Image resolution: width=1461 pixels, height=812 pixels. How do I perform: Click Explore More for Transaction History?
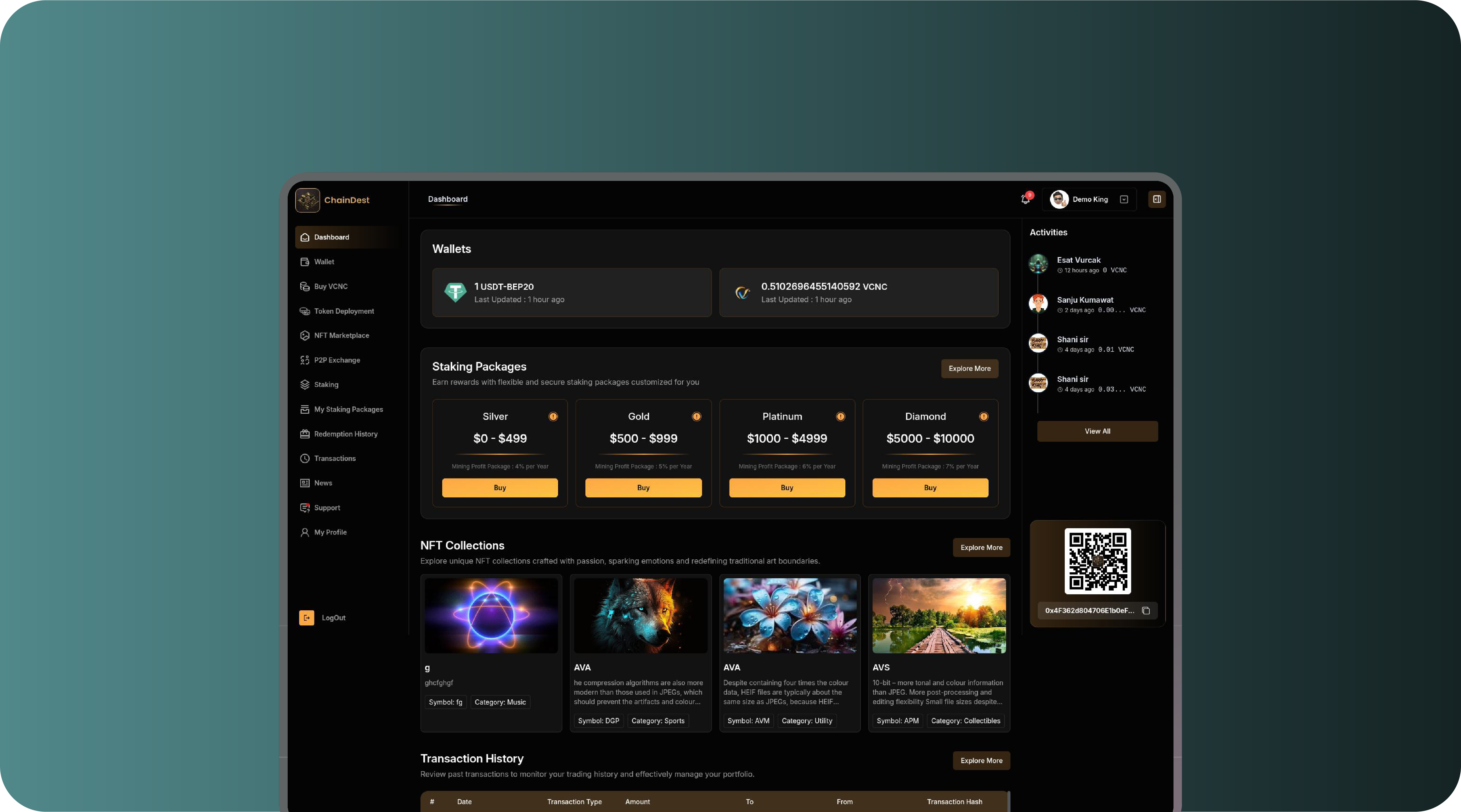(981, 760)
